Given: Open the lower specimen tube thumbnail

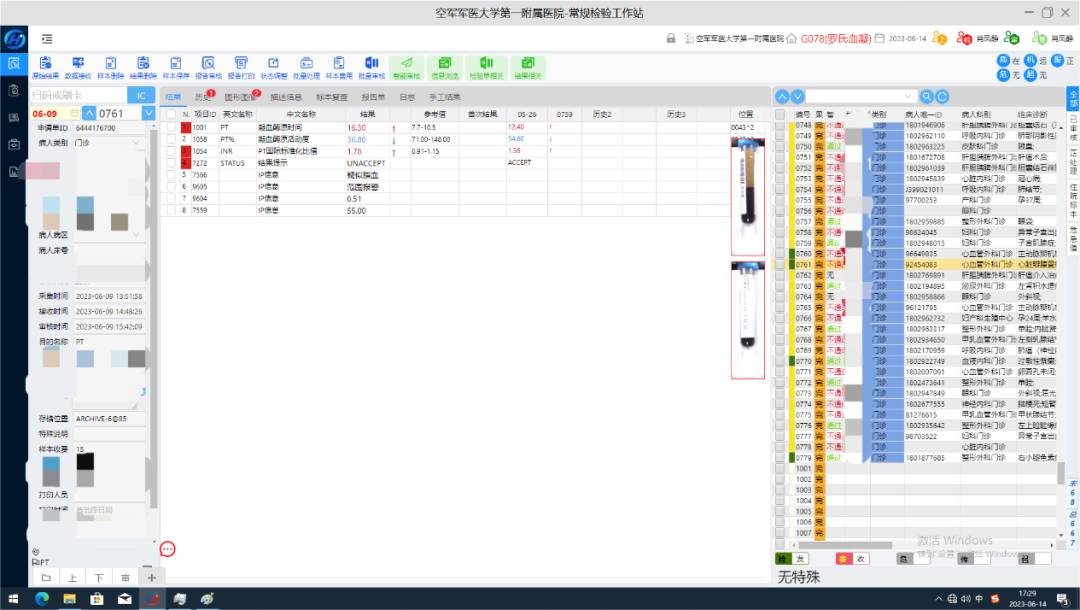Looking at the screenshot, I should click(747, 320).
